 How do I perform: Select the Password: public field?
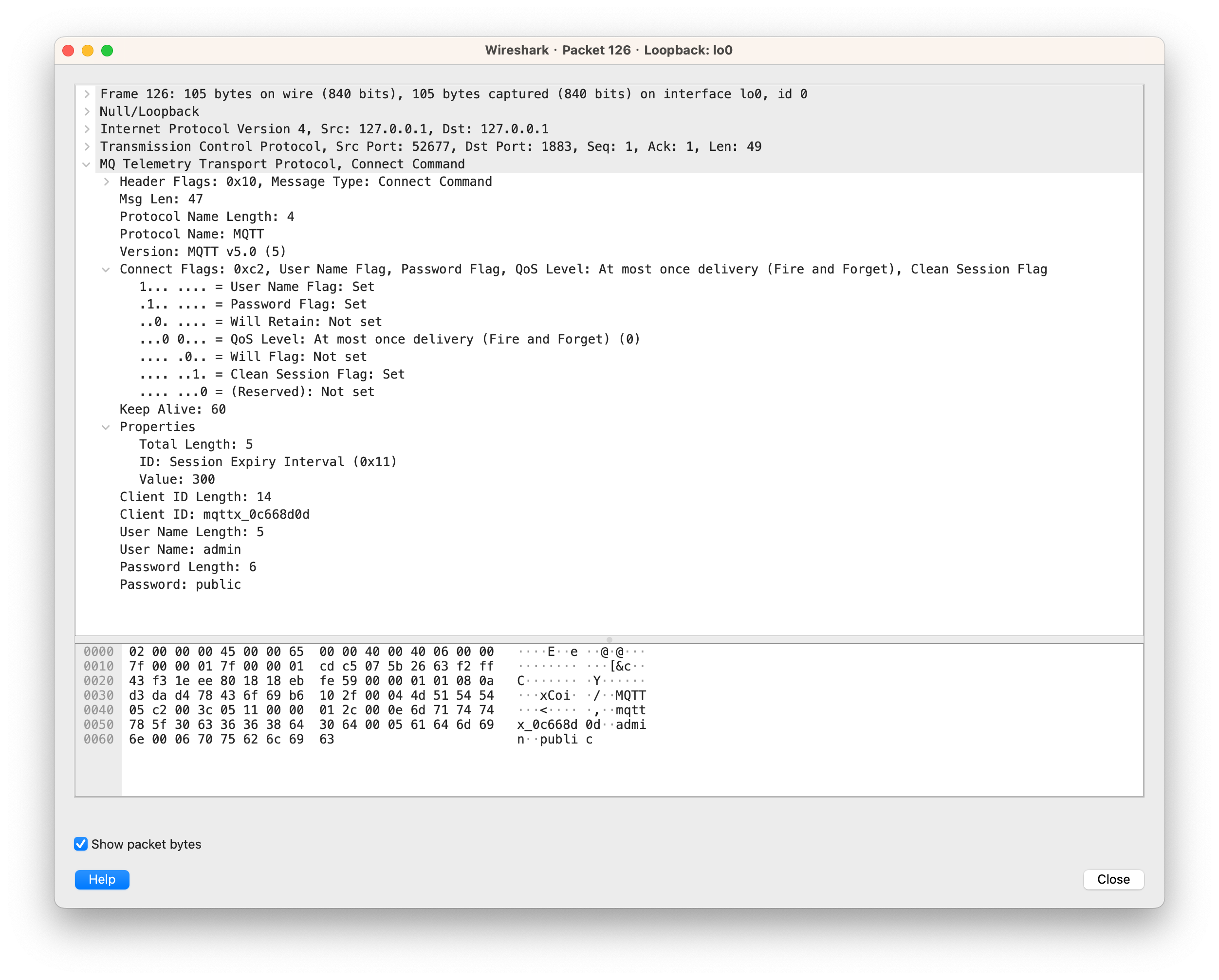pyautogui.click(x=180, y=584)
